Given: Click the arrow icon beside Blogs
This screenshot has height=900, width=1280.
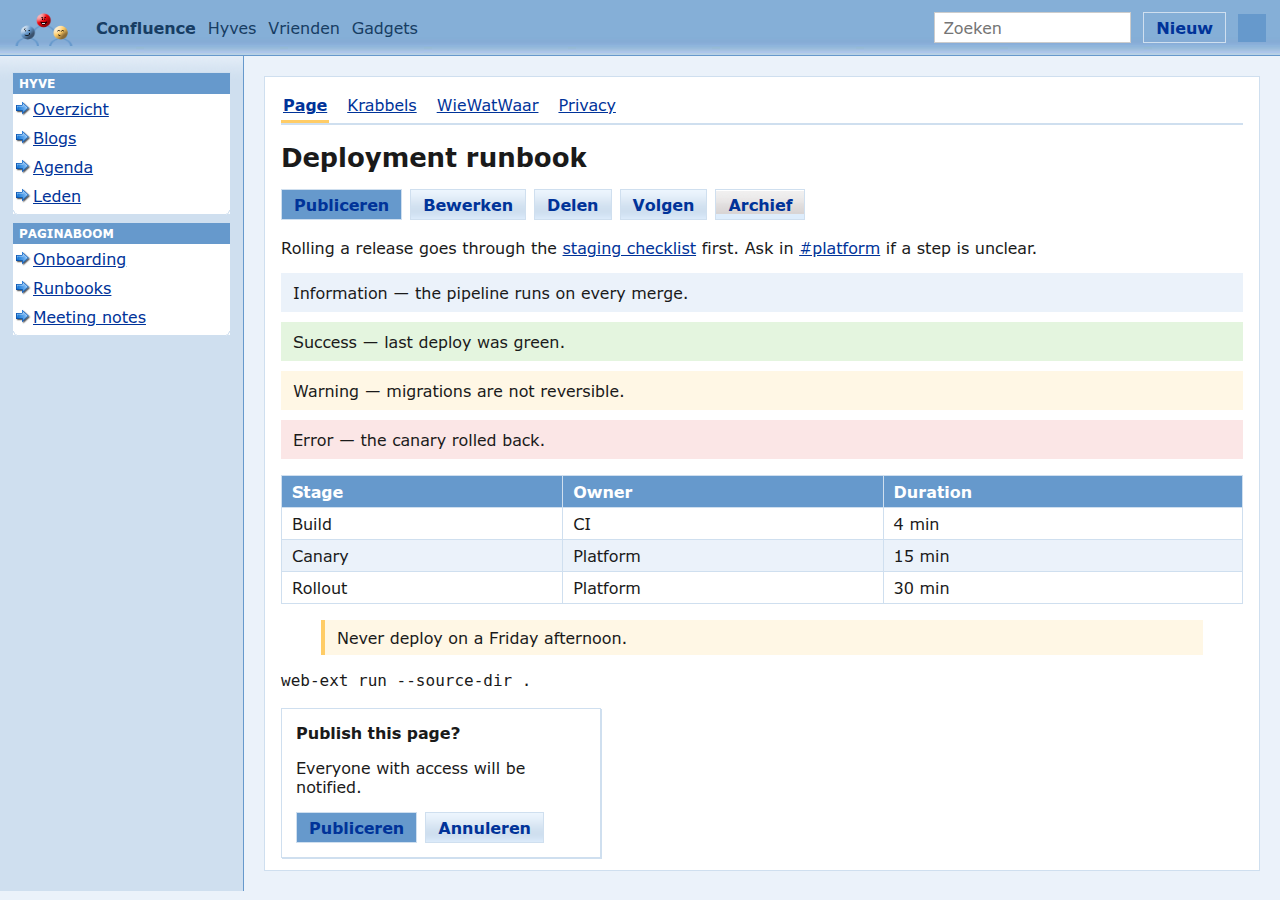Looking at the screenshot, I should click(x=23, y=138).
